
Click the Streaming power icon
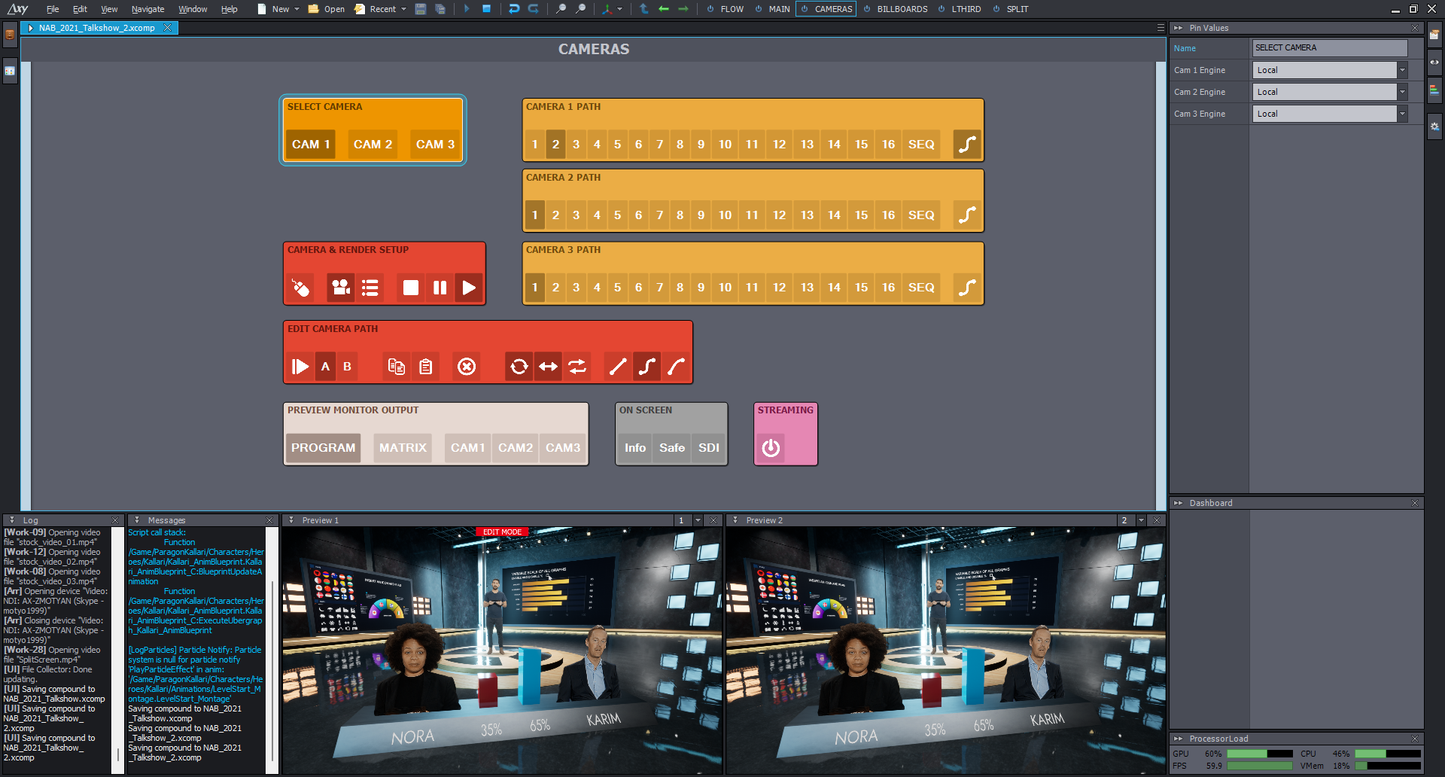(x=770, y=448)
